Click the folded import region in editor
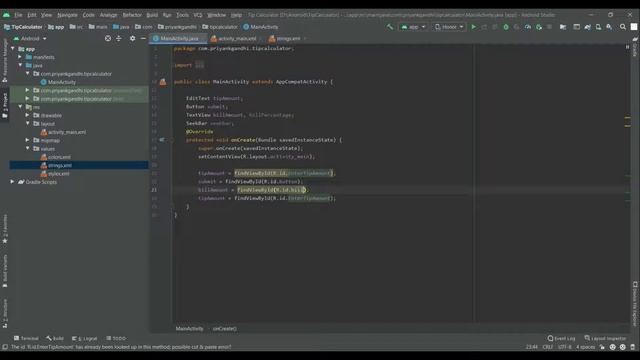640x360 pixels. point(199,65)
